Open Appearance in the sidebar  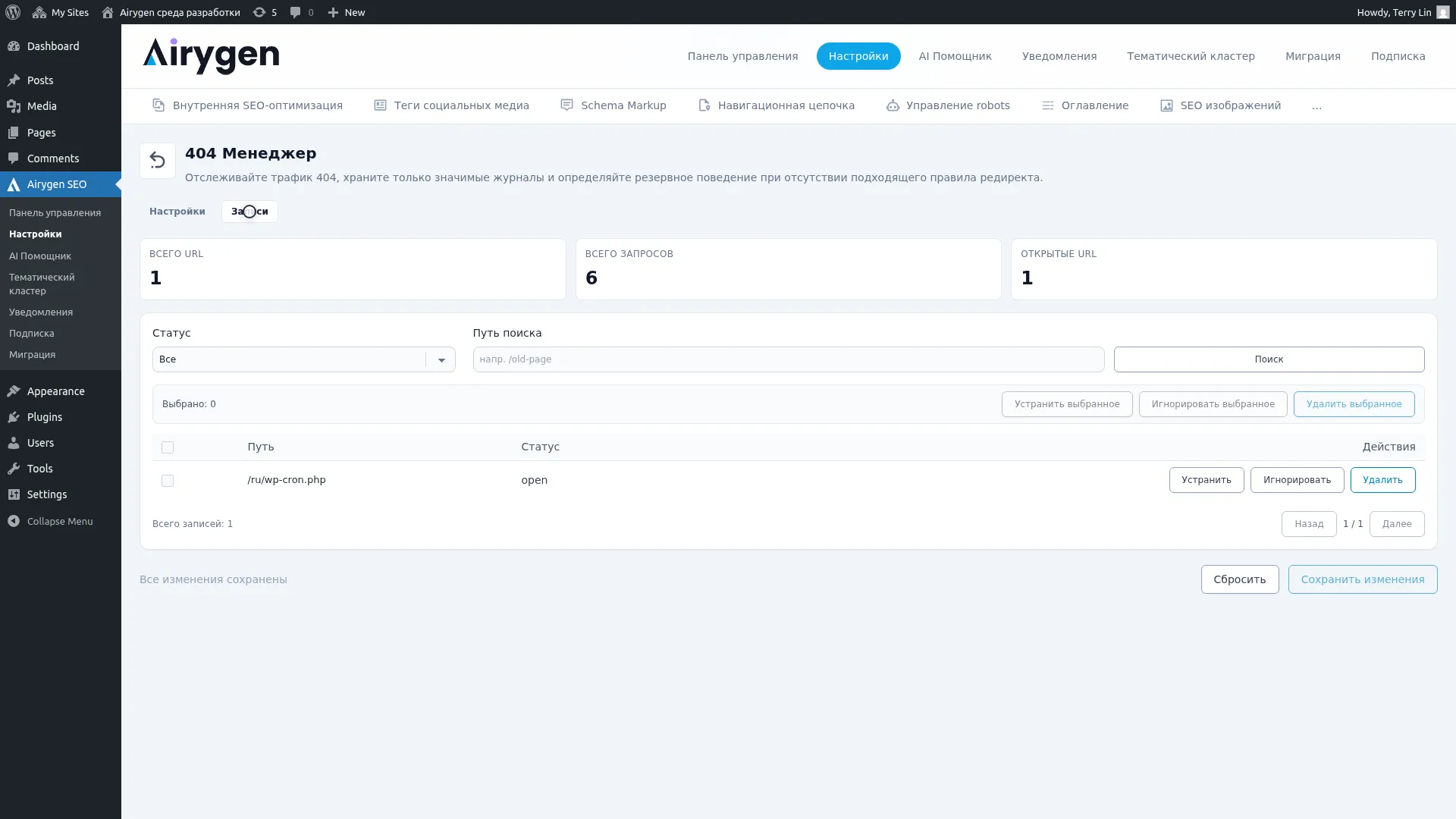coord(61,391)
